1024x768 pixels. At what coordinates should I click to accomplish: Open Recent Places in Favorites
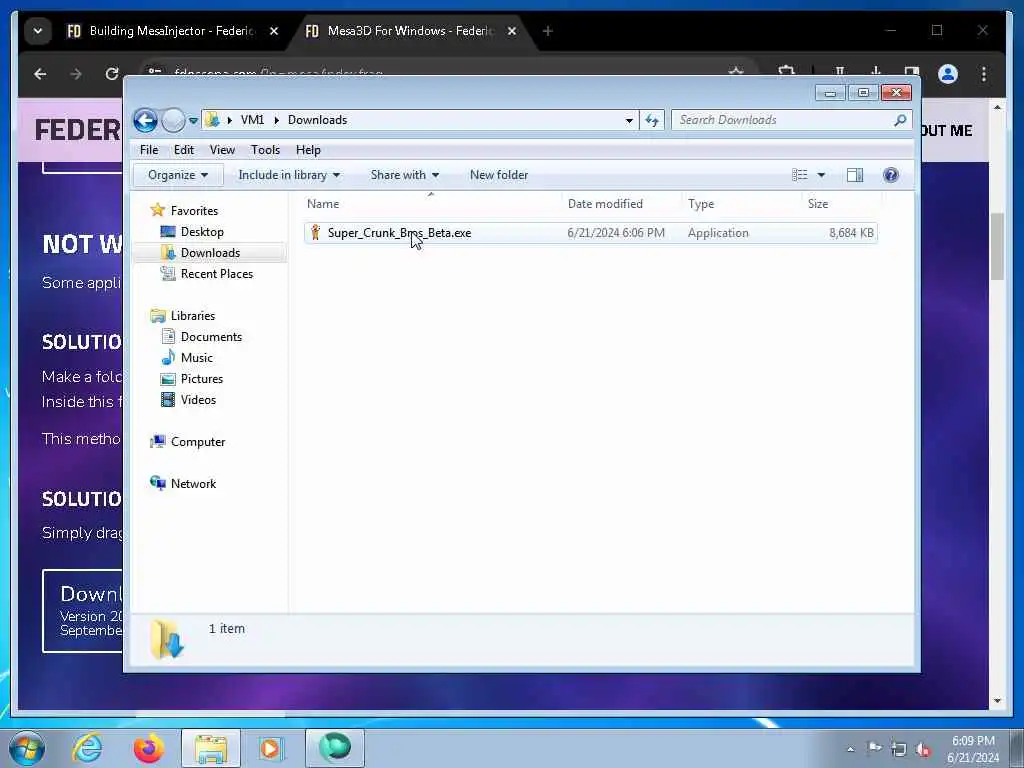coord(217,274)
